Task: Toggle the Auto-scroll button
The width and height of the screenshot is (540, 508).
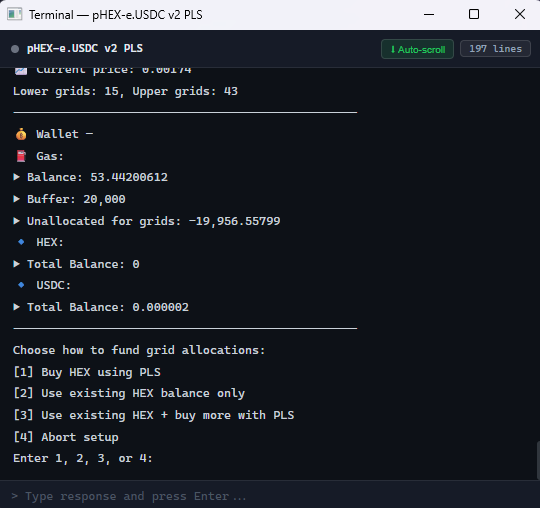Action: coord(417,49)
